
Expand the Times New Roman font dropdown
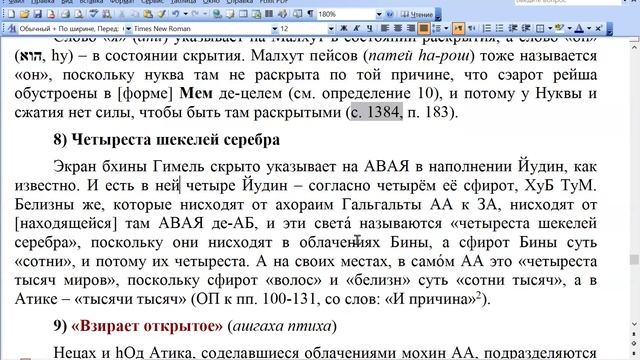[x=275, y=29]
